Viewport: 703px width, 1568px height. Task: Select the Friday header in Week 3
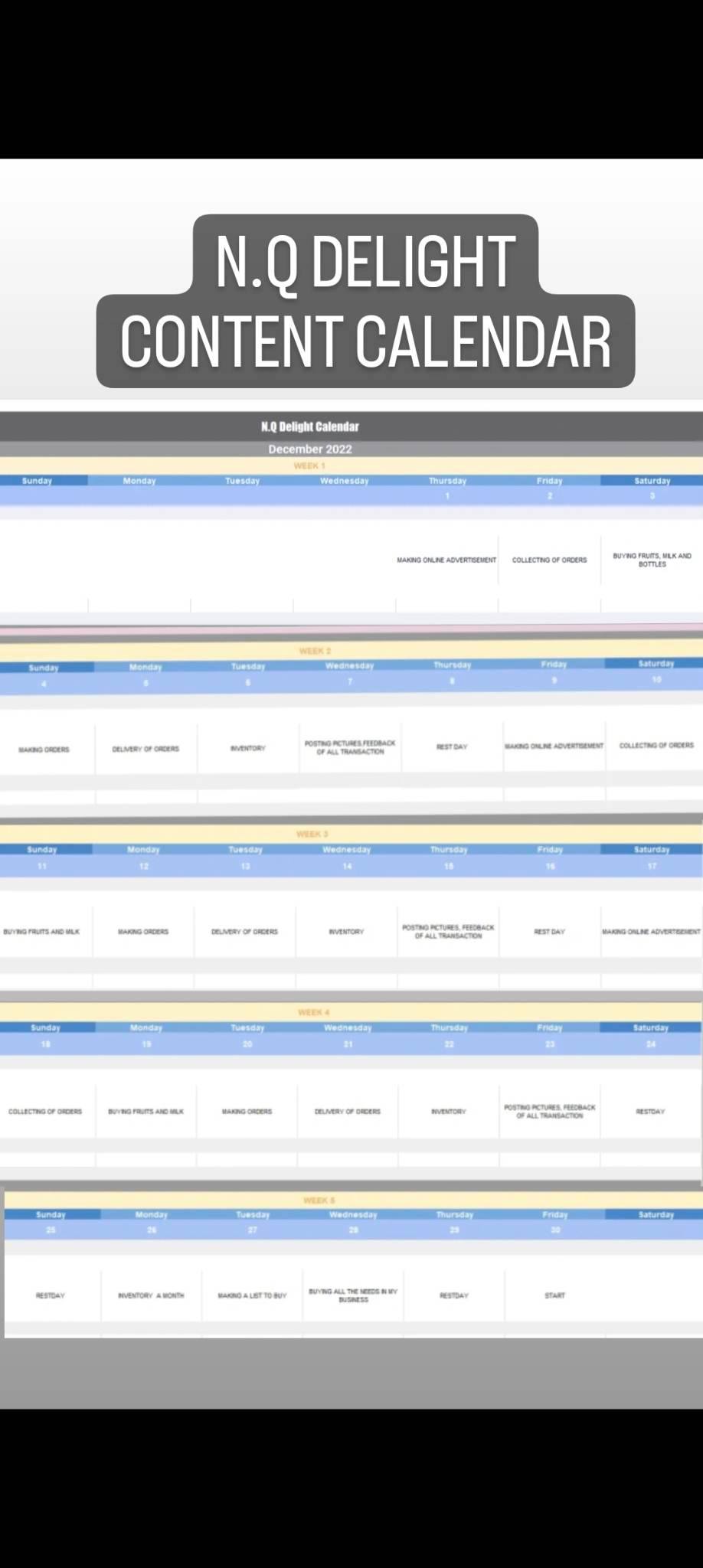[550, 850]
